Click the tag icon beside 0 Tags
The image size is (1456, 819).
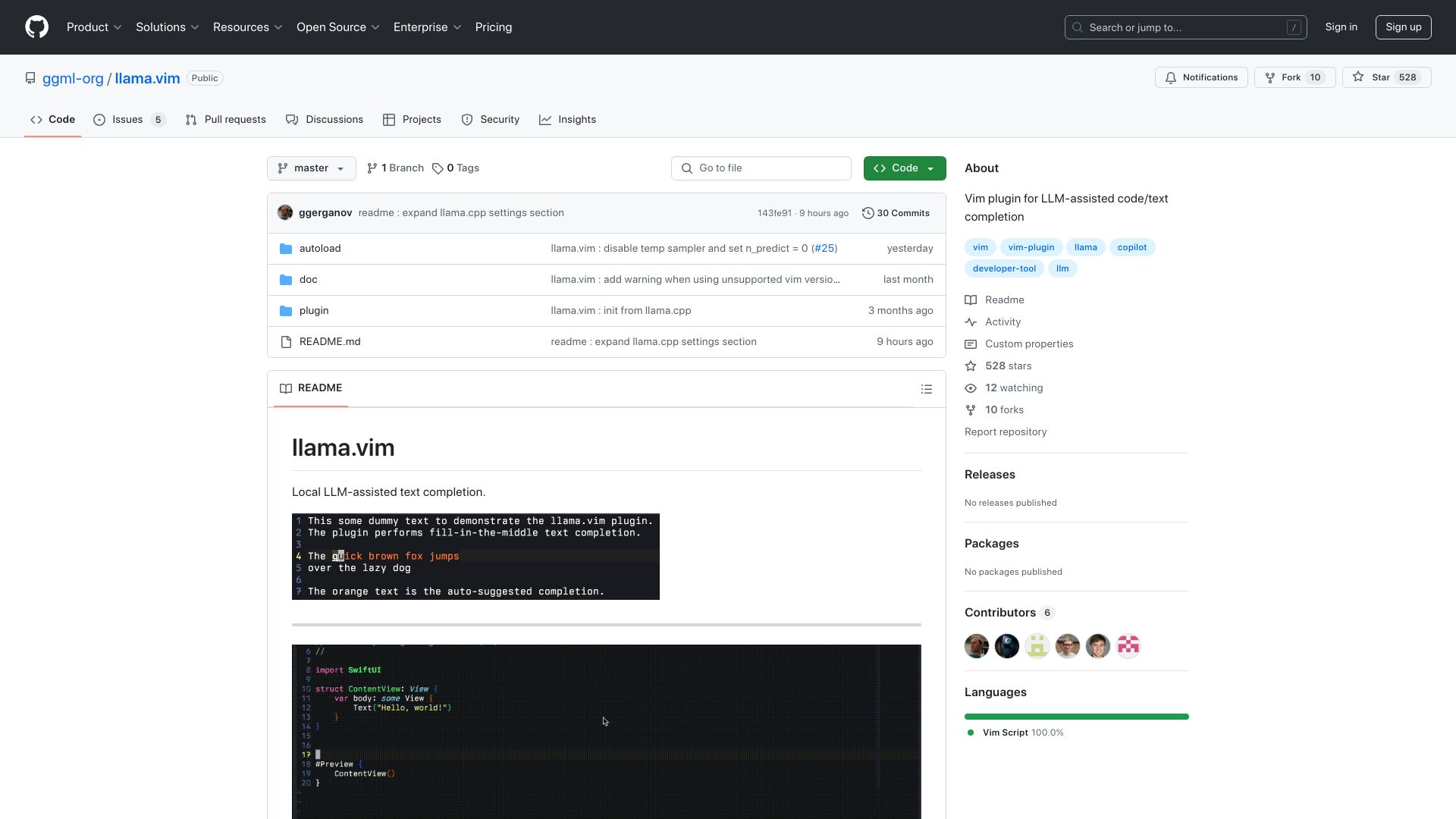click(438, 168)
